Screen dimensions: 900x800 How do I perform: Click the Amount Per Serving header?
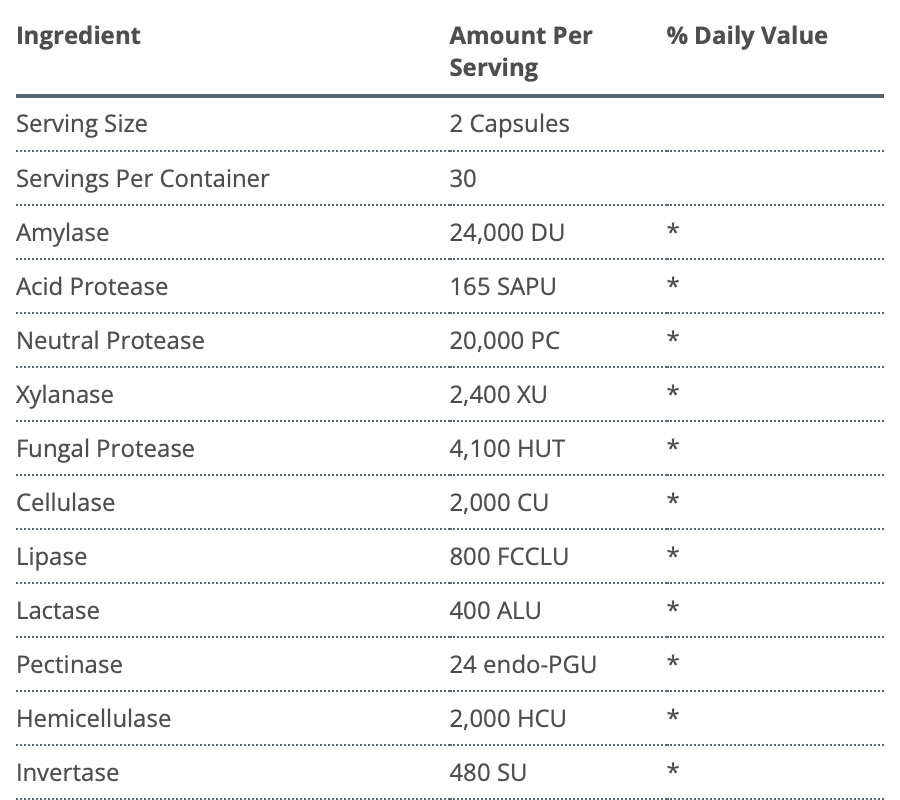pyautogui.click(x=521, y=51)
